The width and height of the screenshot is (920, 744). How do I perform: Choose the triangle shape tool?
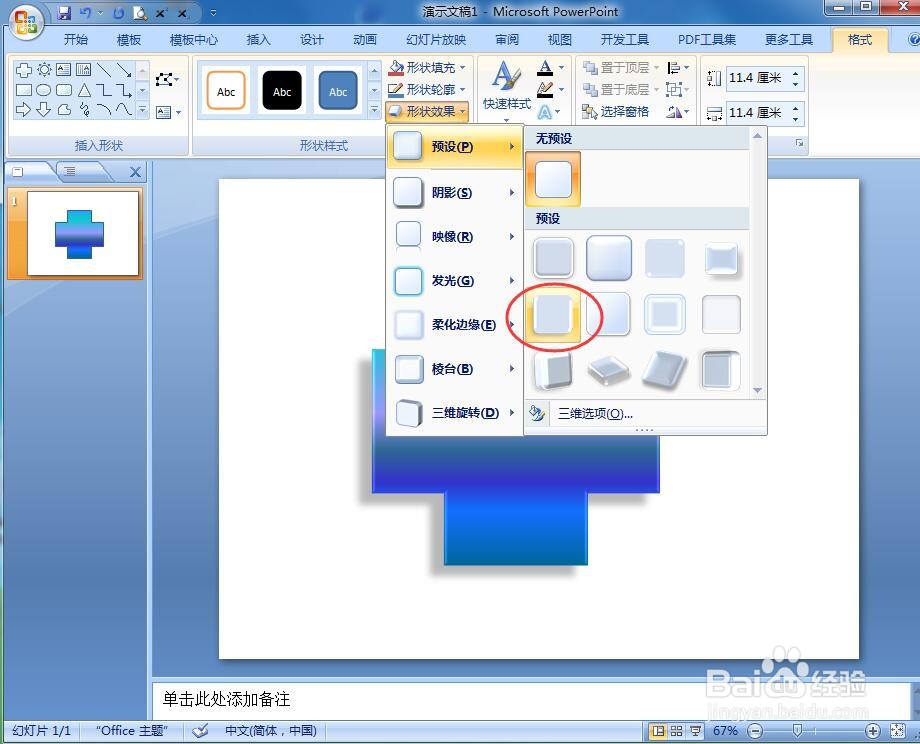tap(84, 90)
